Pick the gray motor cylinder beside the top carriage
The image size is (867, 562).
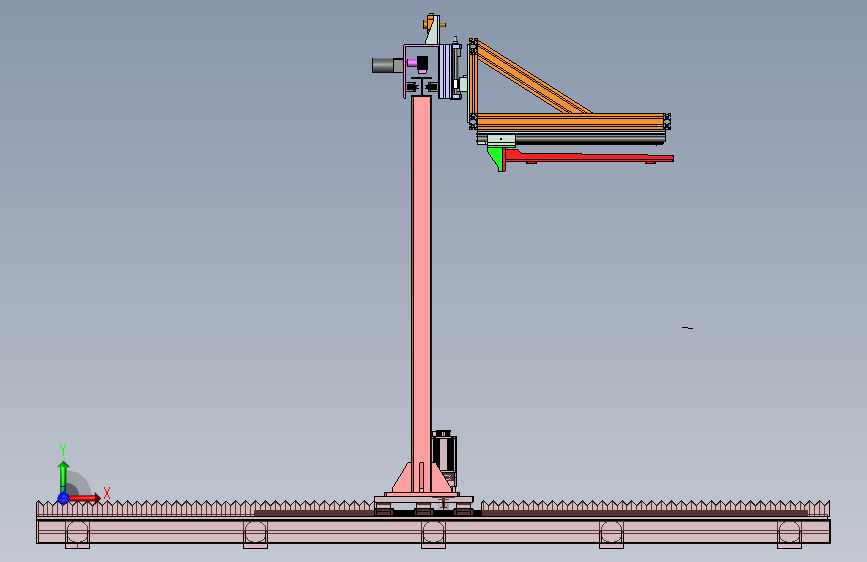388,65
